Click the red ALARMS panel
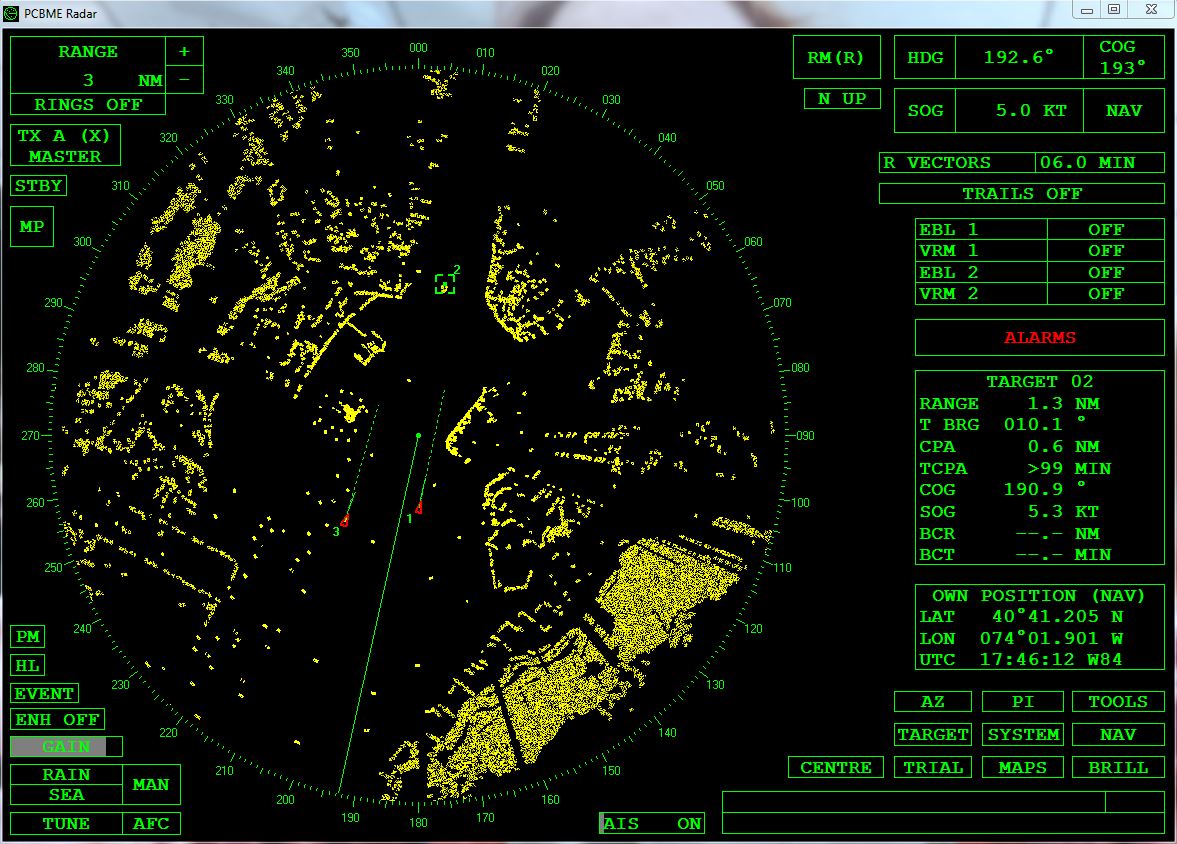The image size is (1177, 844). [x=1039, y=338]
